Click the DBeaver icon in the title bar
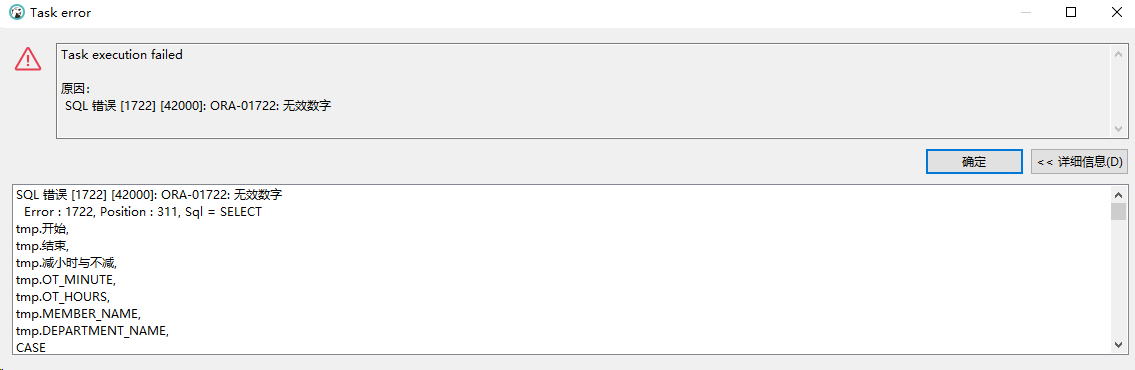Screen dimensions: 1135x370 pos(17,12)
